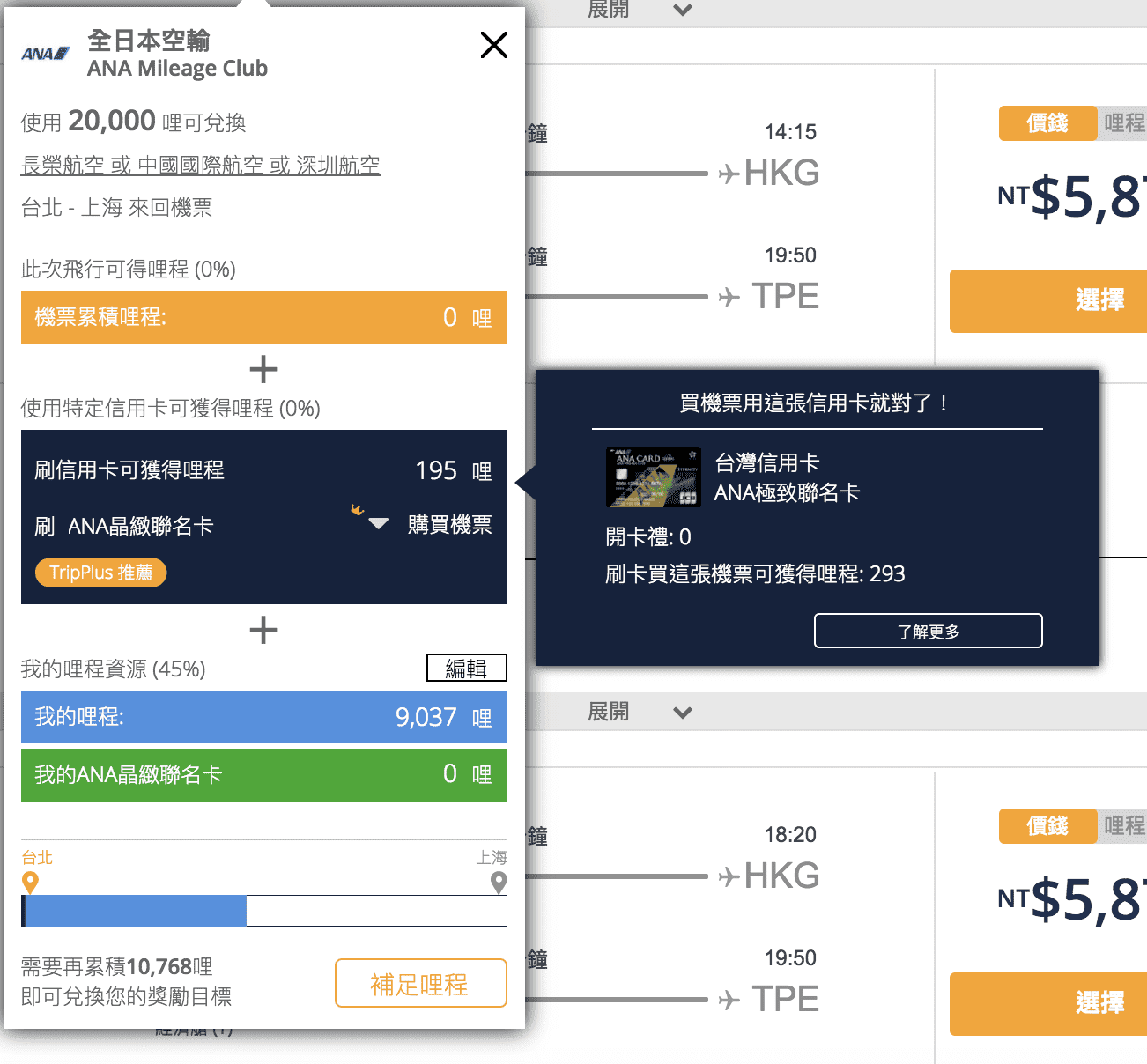Screen dimensions: 1147x1064
Task: Select the 哩程 tab on first flight
Action: 1123,123
